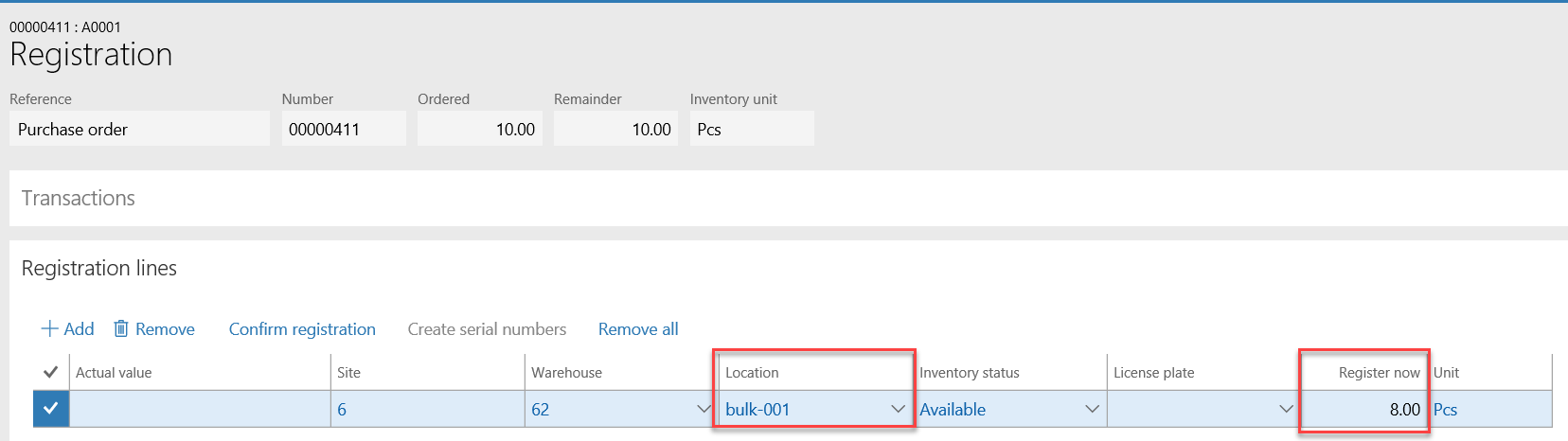This screenshot has height=441, width=1568.
Task: Click the Site link value 6
Action: (x=342, y=409)
